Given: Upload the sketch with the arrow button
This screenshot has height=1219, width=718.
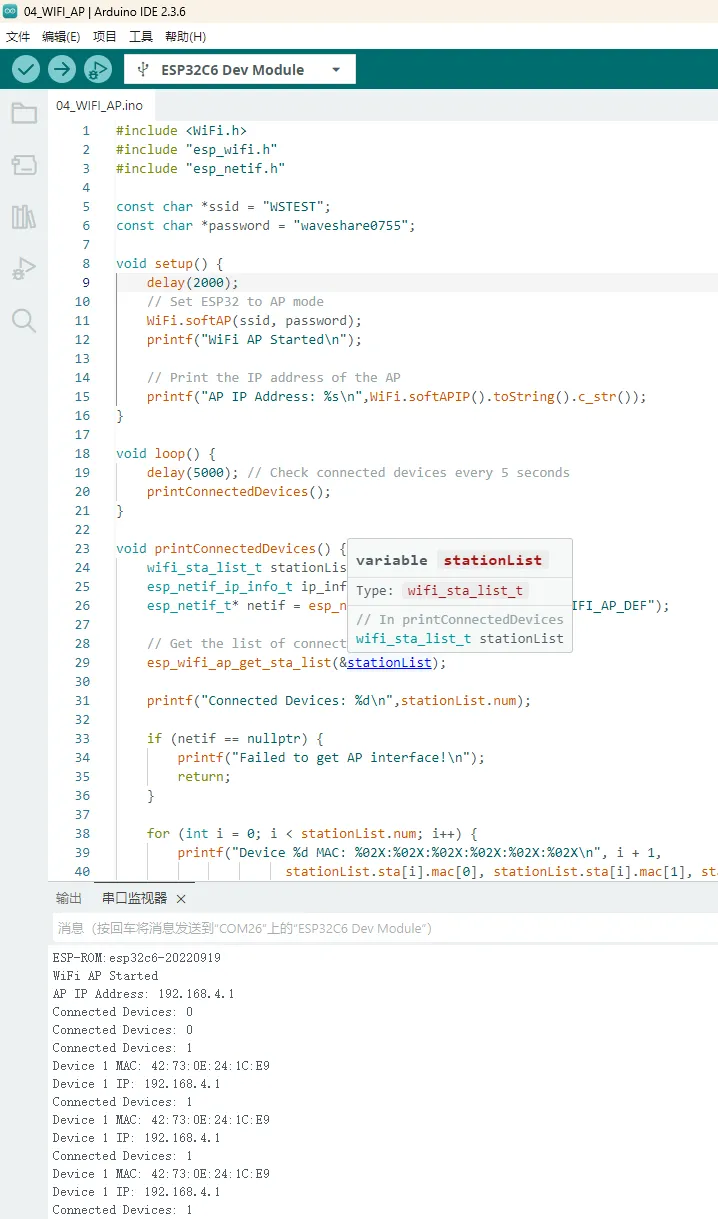Looking at the screenshot, I should tap(62, 69).
